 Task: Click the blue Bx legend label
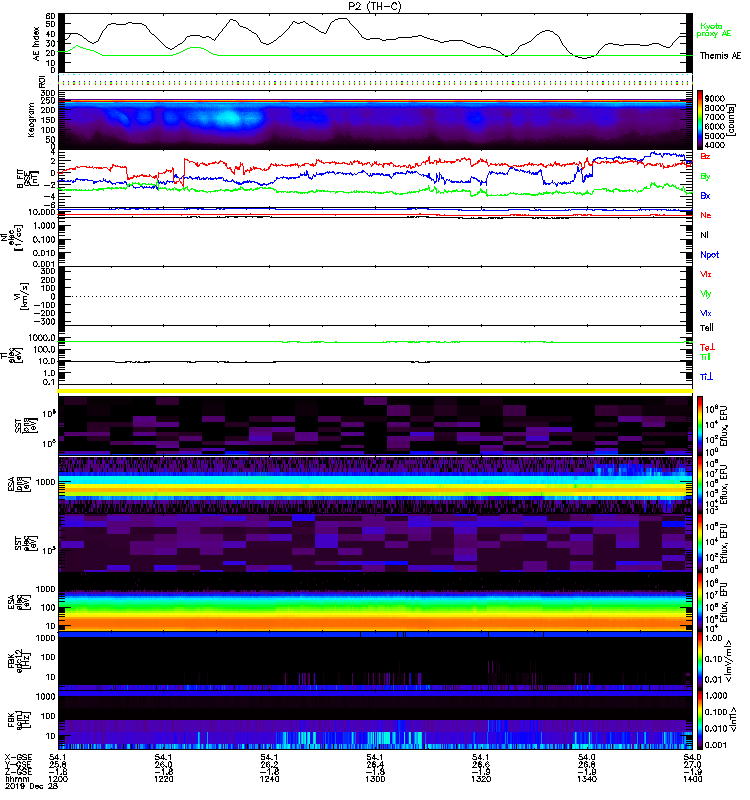pyautogui.click(x=705, y=195)
